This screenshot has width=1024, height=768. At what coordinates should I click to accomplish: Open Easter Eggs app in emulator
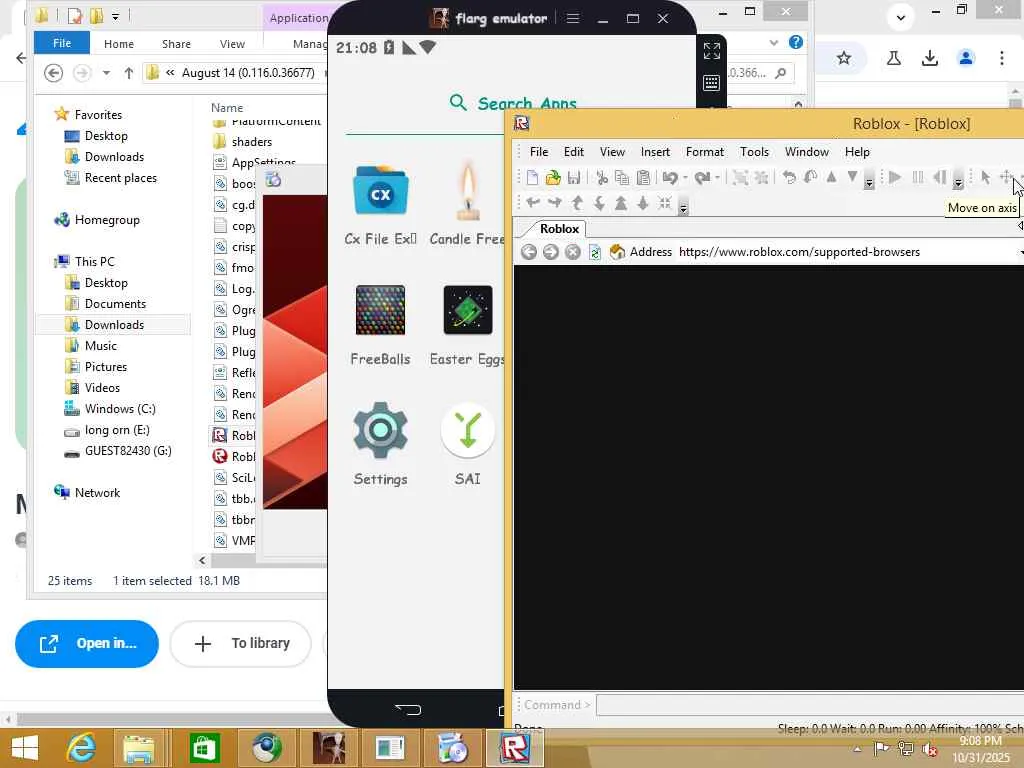point(467,325)
